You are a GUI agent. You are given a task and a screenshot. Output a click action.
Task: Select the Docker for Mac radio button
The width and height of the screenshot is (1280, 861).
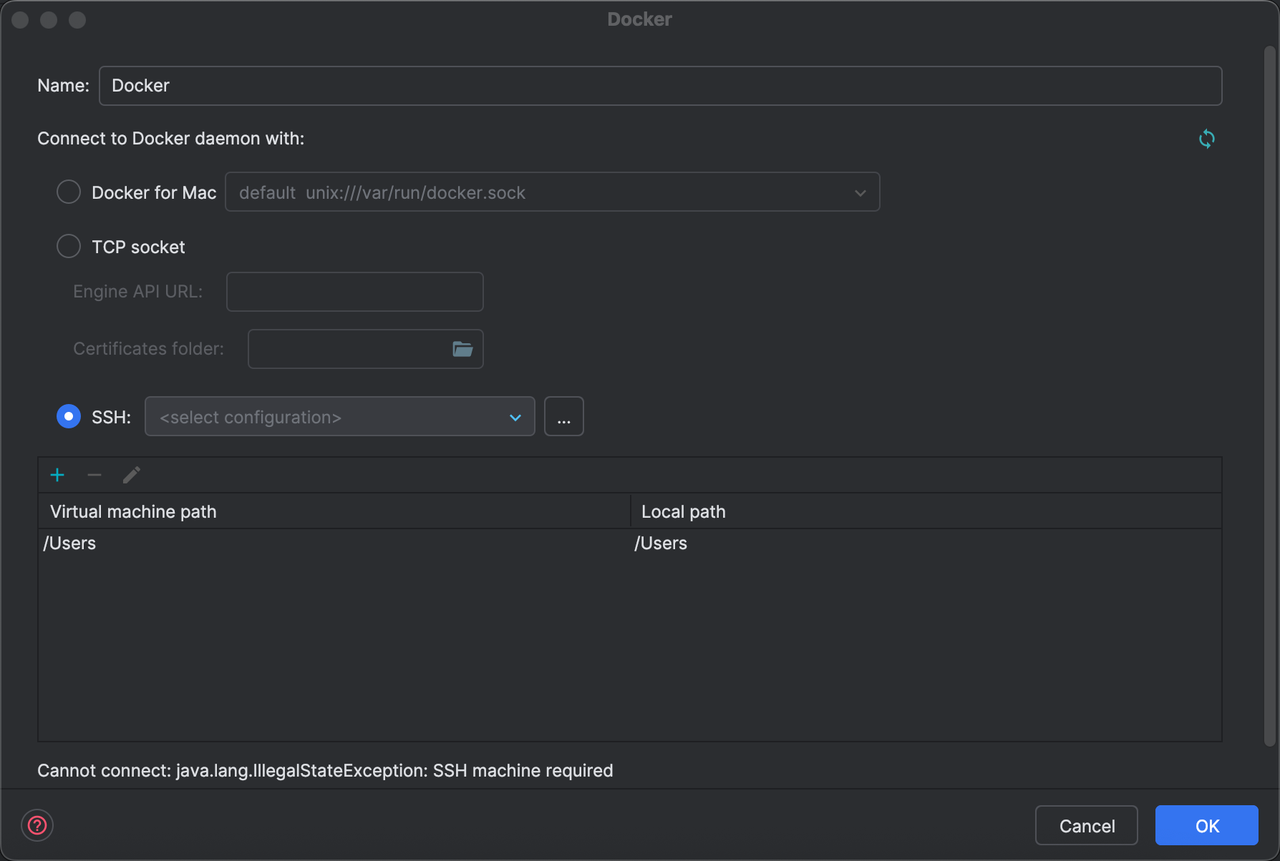(69, 192)
